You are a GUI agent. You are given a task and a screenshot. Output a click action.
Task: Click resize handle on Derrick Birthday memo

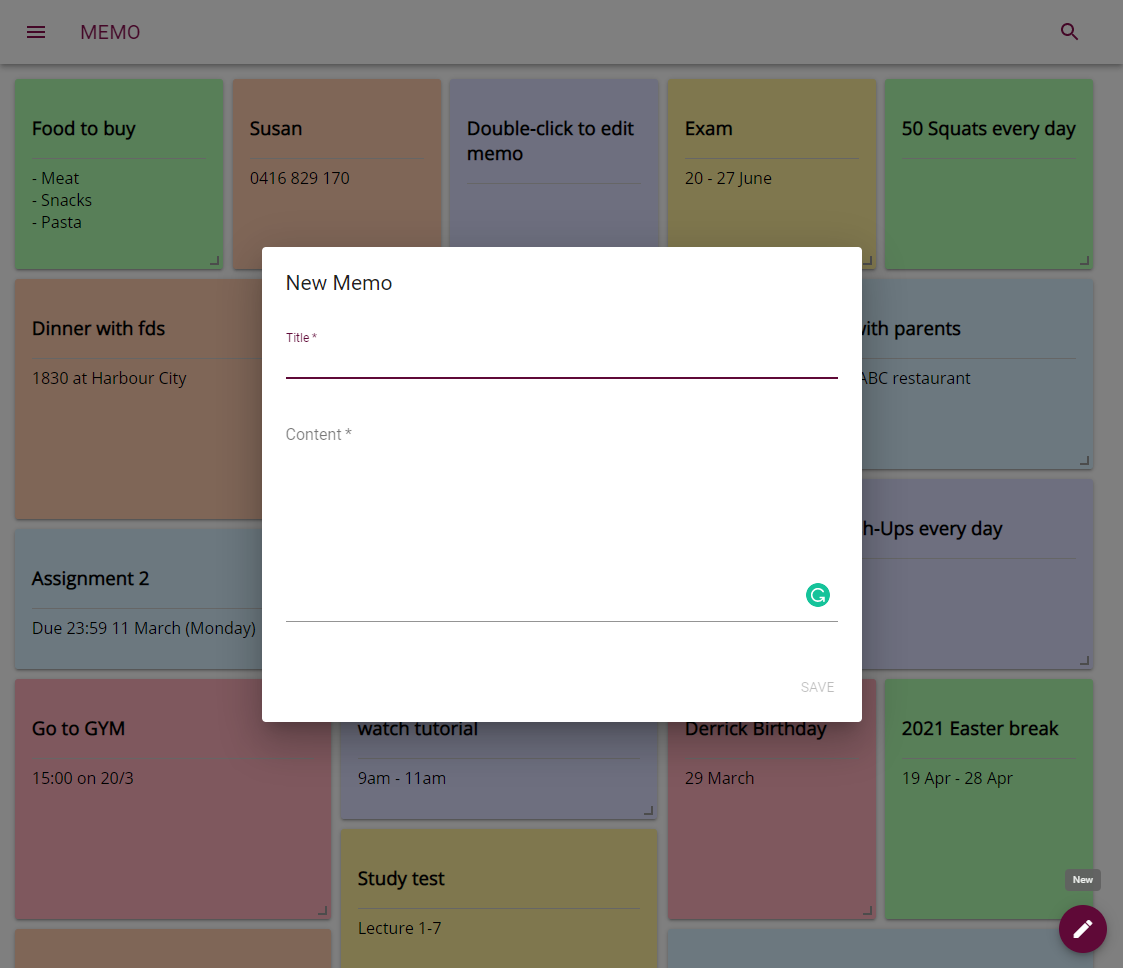[x=867, y=910]
